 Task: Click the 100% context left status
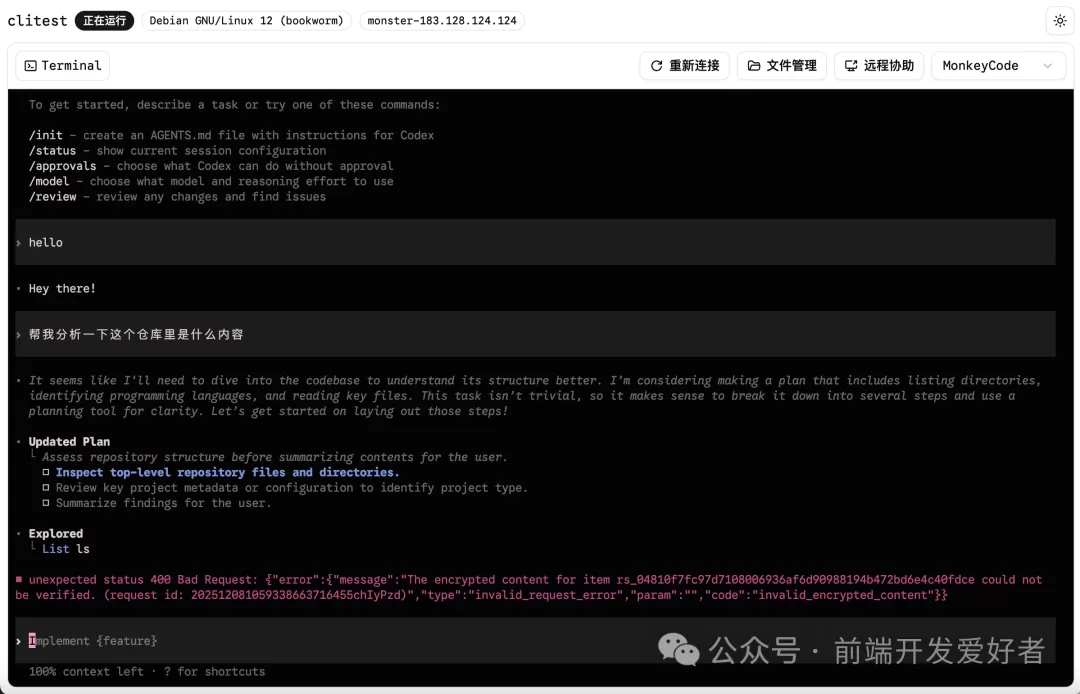[x=86, y=671]
